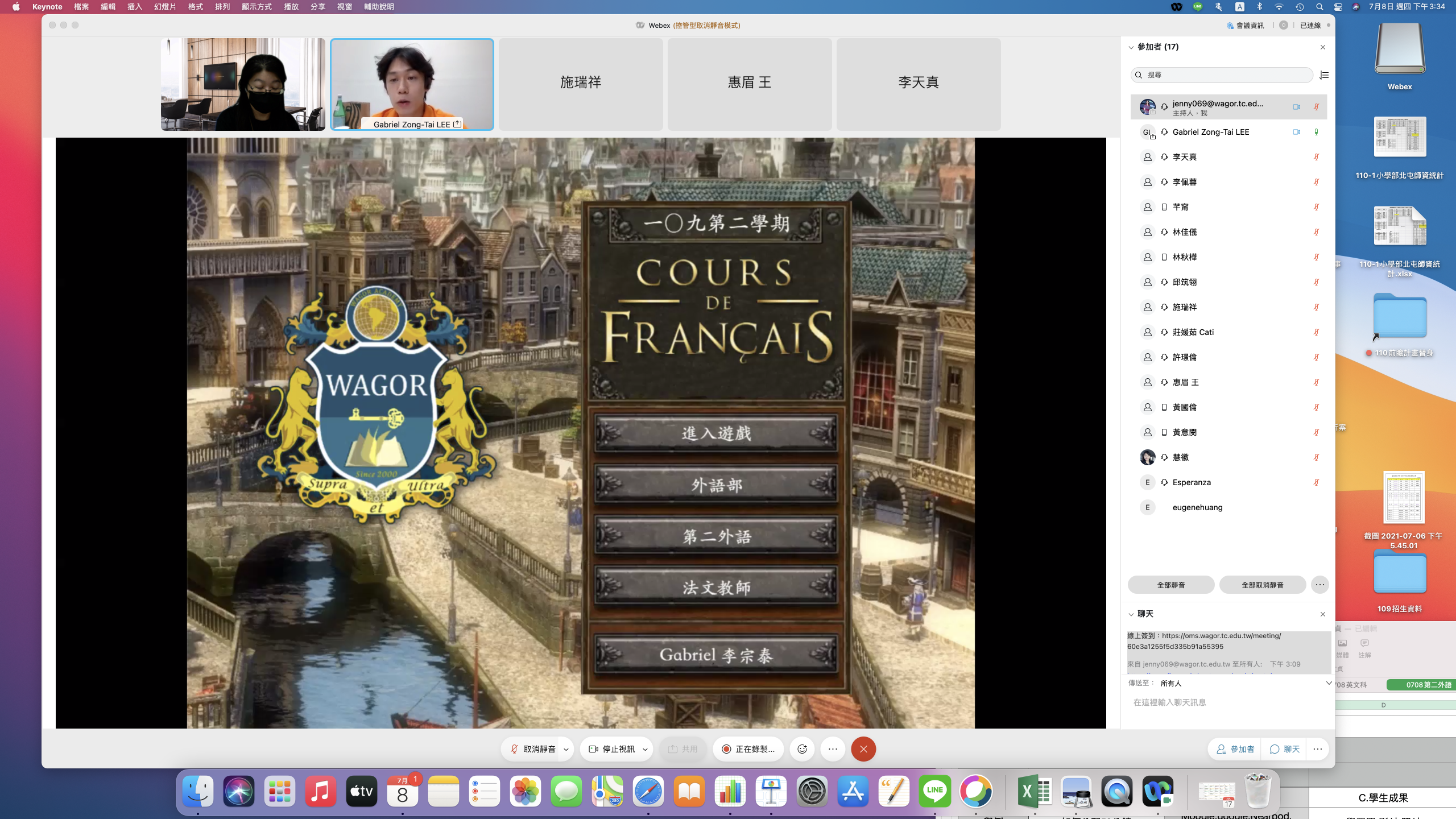The height and width of the screenshot is (819, 1456).
Task: Click the red leave meeting button
Action: coord(863,749)
